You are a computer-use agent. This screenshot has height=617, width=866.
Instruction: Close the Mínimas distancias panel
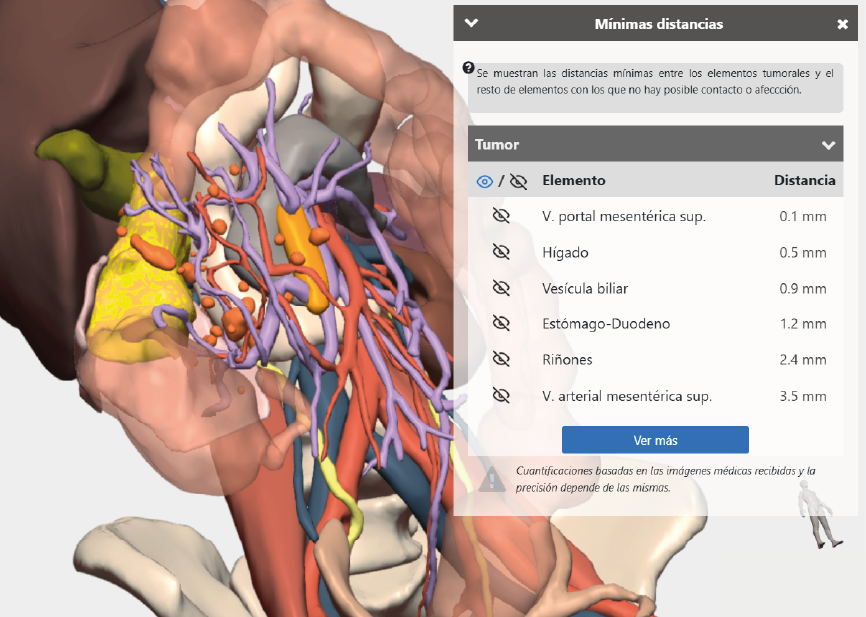tap(842, 24)
